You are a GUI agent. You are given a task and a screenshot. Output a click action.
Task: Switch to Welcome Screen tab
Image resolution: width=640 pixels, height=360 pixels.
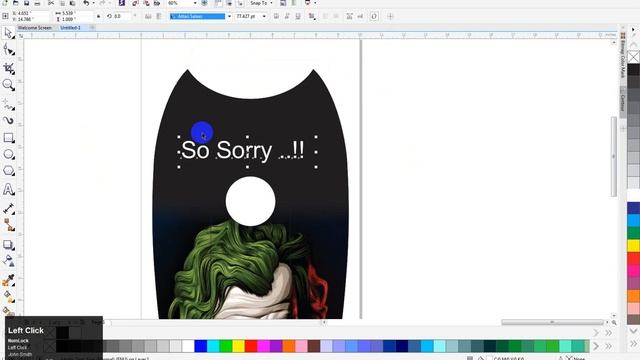tap(35, 28)
